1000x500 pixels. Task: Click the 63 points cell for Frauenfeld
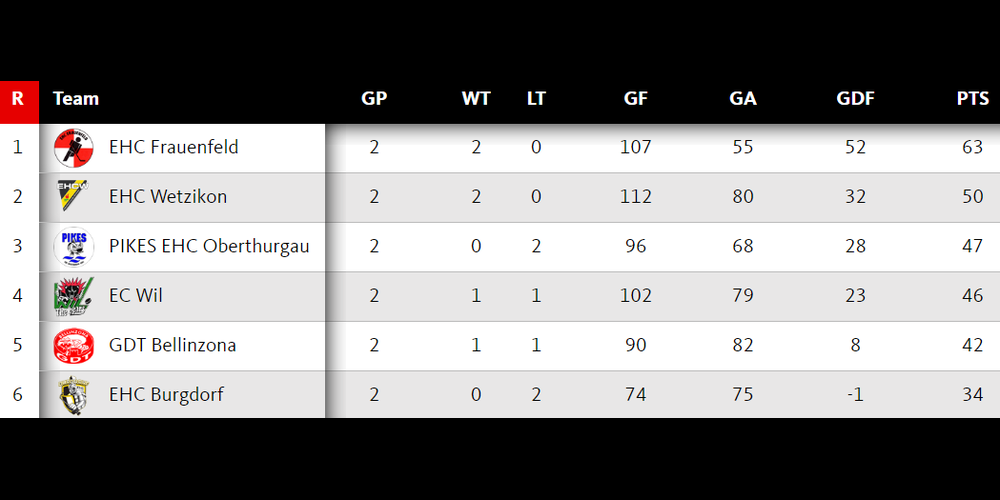pyautogui.click(x=973, y=148)
